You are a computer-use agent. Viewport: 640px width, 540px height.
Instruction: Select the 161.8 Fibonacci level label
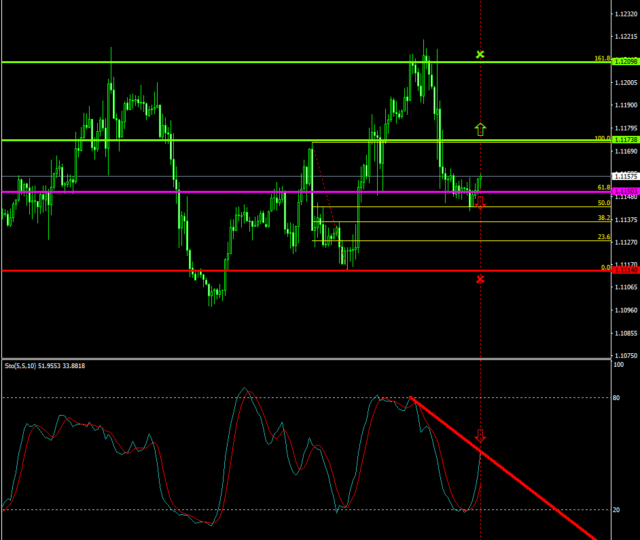pos(602,58)
